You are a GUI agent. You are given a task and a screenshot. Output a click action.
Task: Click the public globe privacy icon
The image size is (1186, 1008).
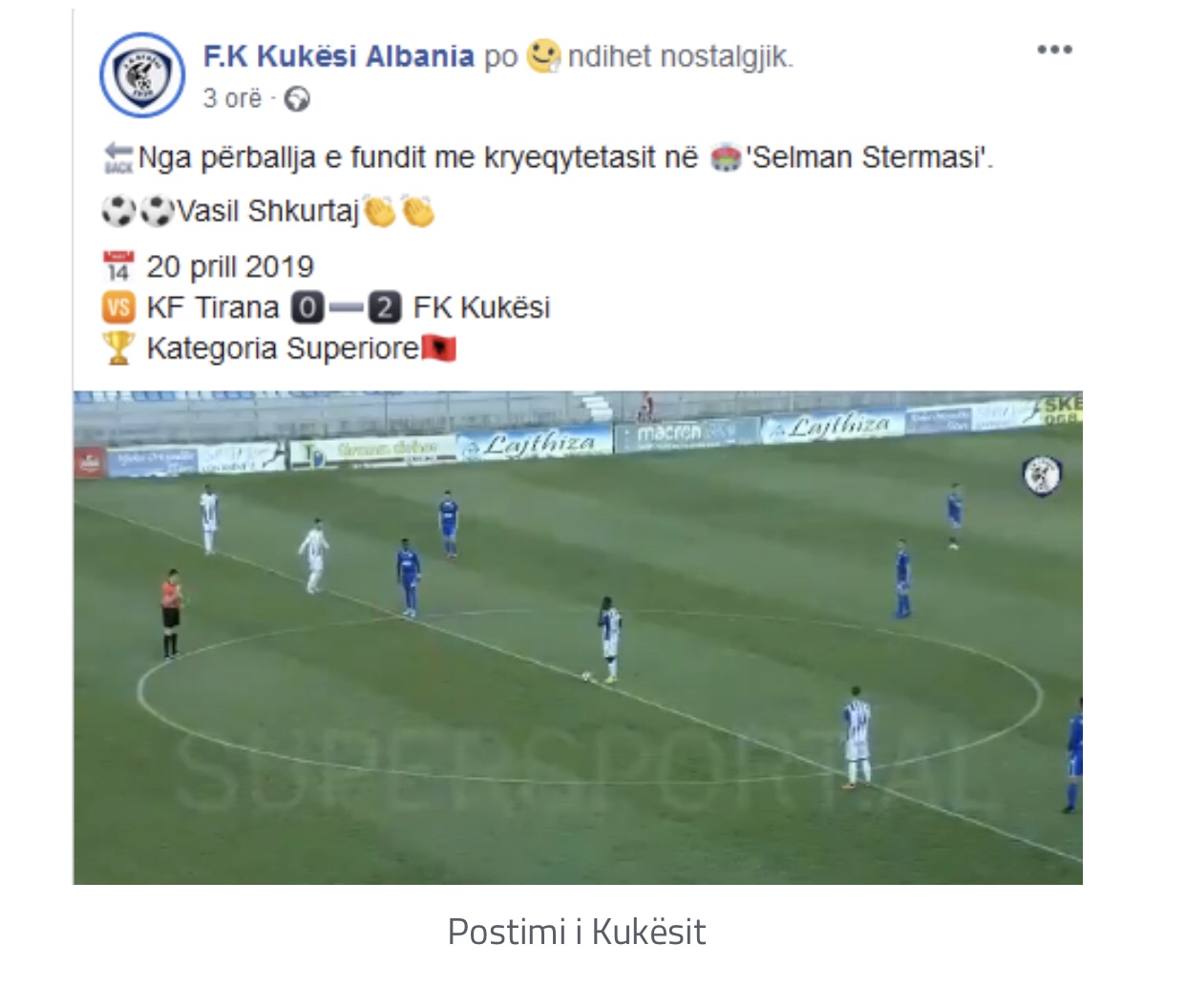point(298,99)
